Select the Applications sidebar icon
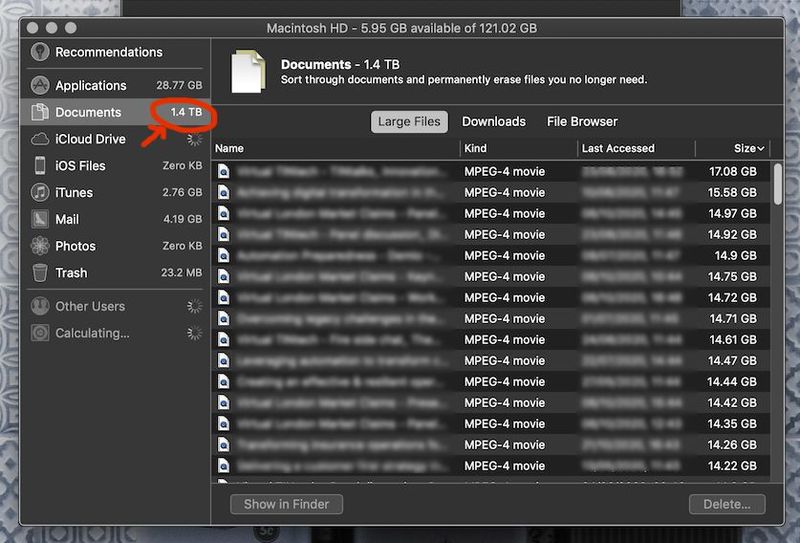 (x=40, y=85)
